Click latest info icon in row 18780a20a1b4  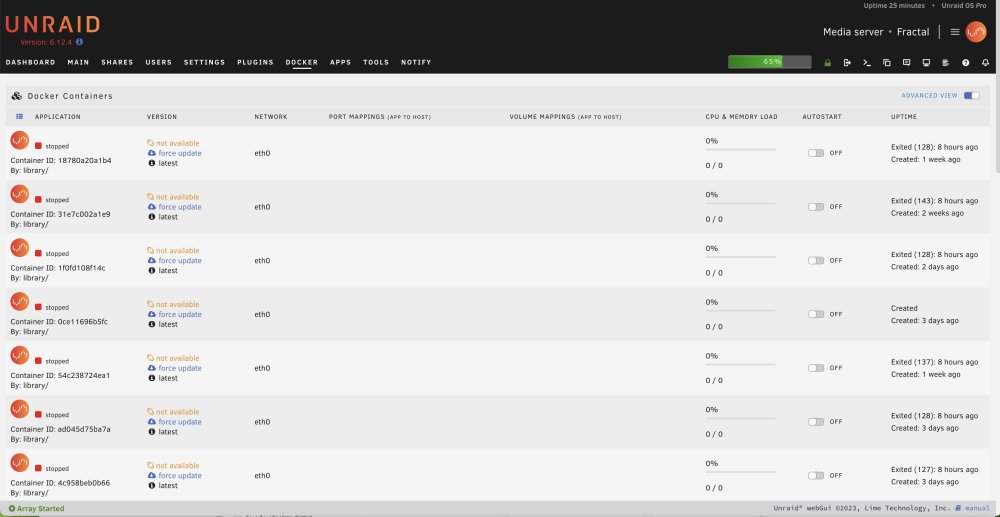pos(152,163)
